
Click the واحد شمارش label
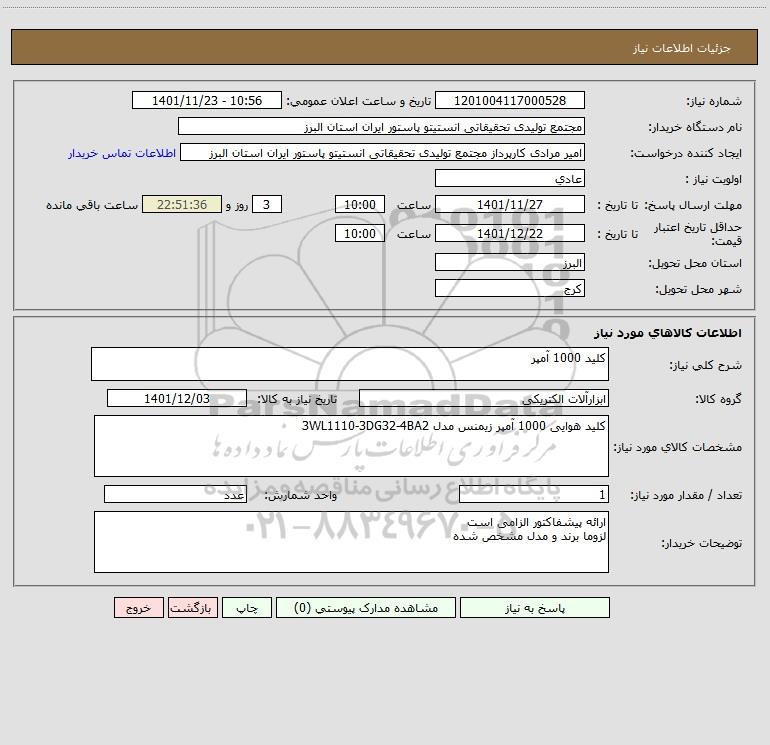[x=301, y=496]
